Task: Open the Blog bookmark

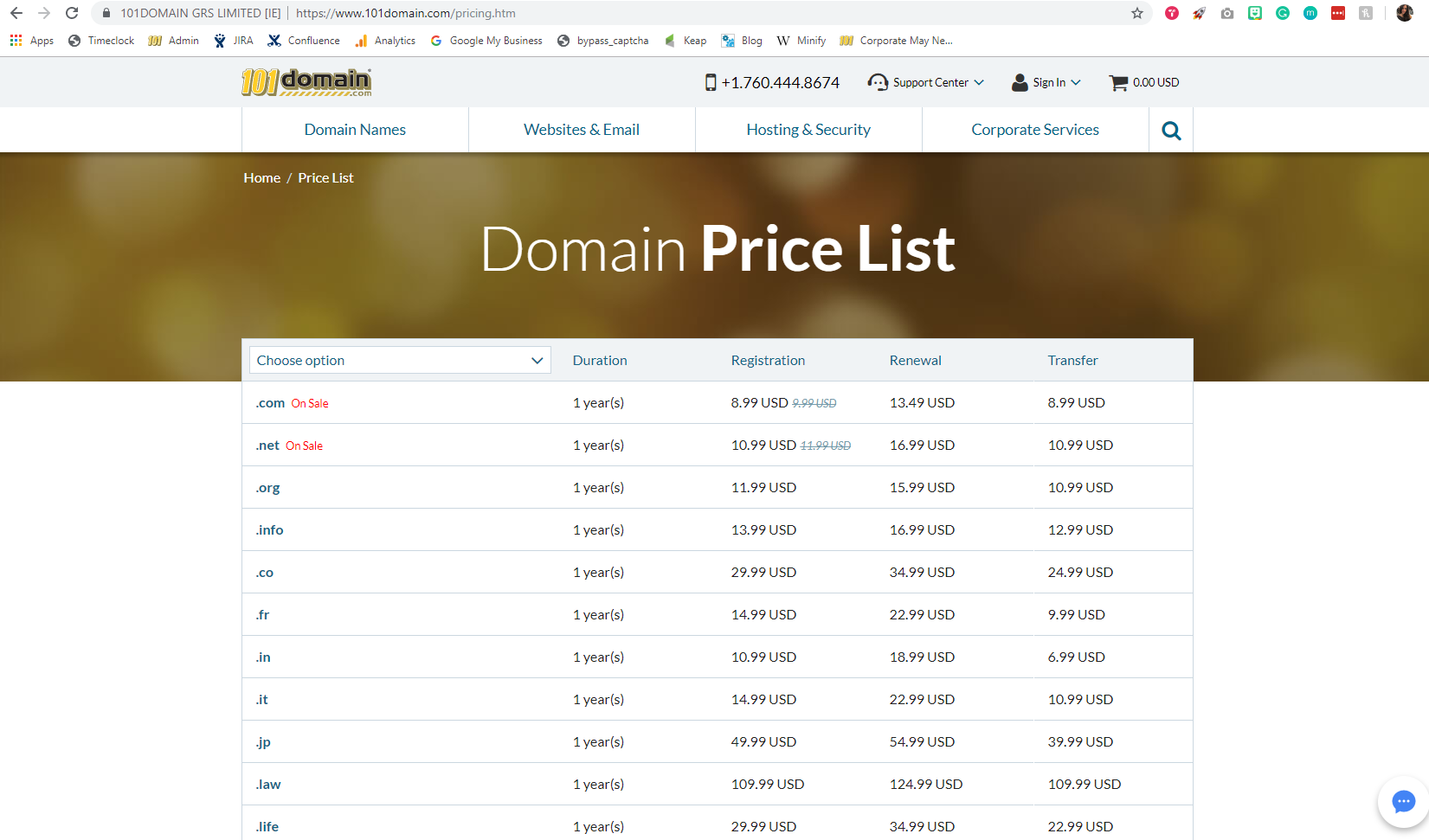Action: click(742, 41)
